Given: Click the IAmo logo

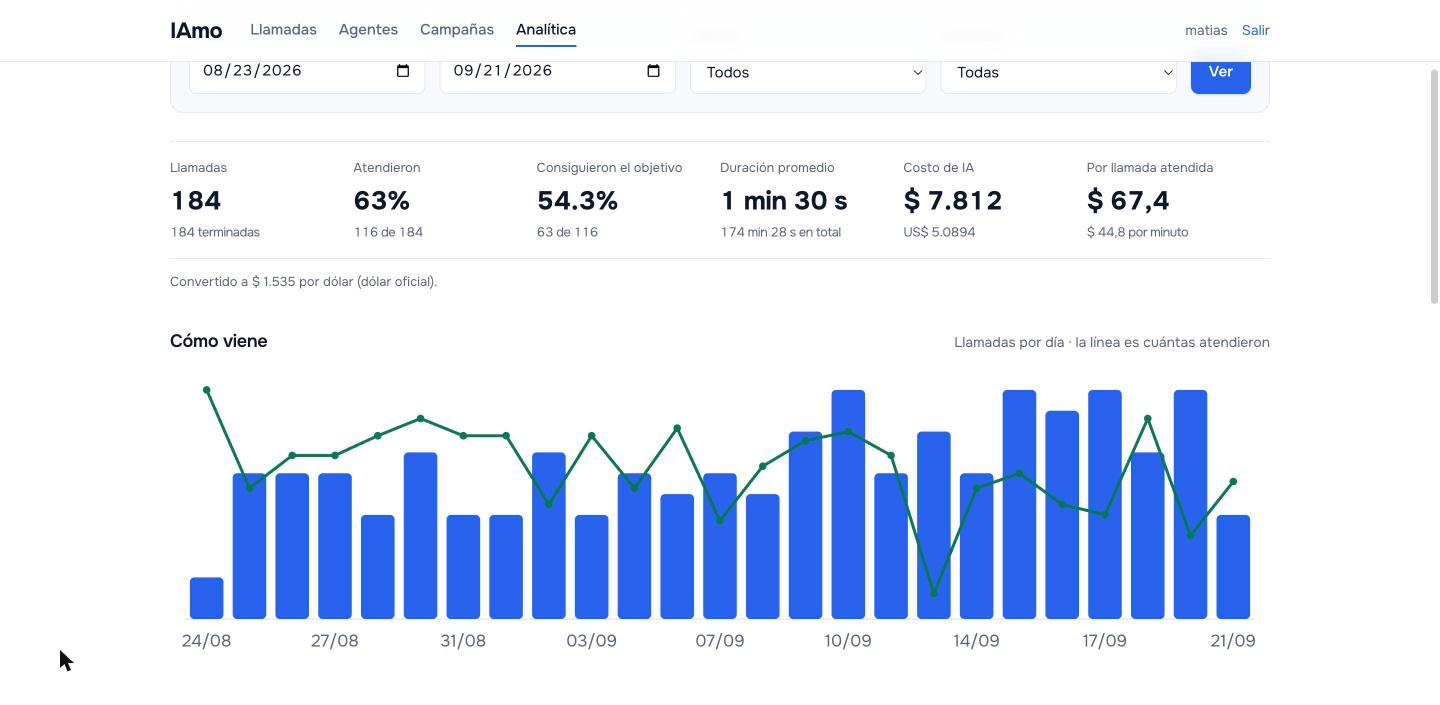Looking at the screenshot, I should (x=196, y=30).
